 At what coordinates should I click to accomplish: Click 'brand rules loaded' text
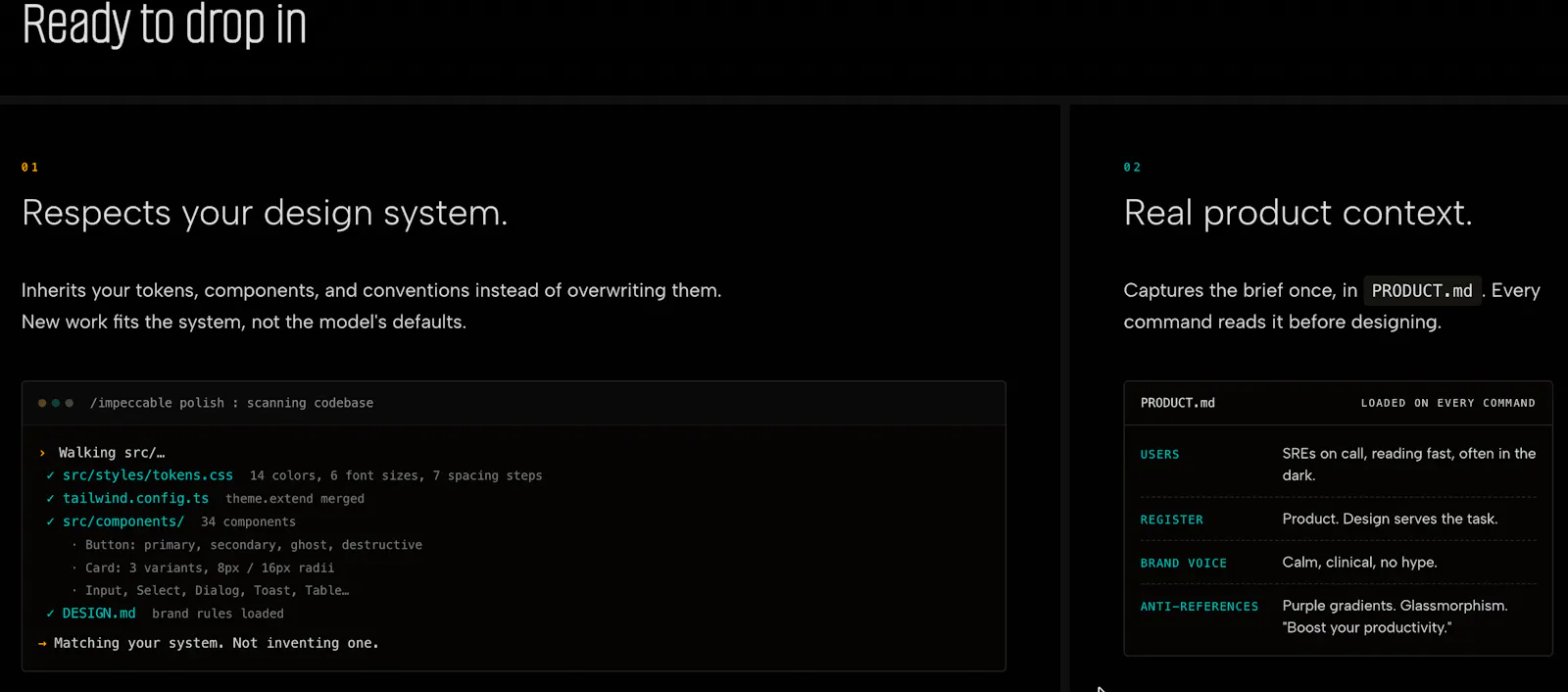pyautogui.click(x=218, y=614)
